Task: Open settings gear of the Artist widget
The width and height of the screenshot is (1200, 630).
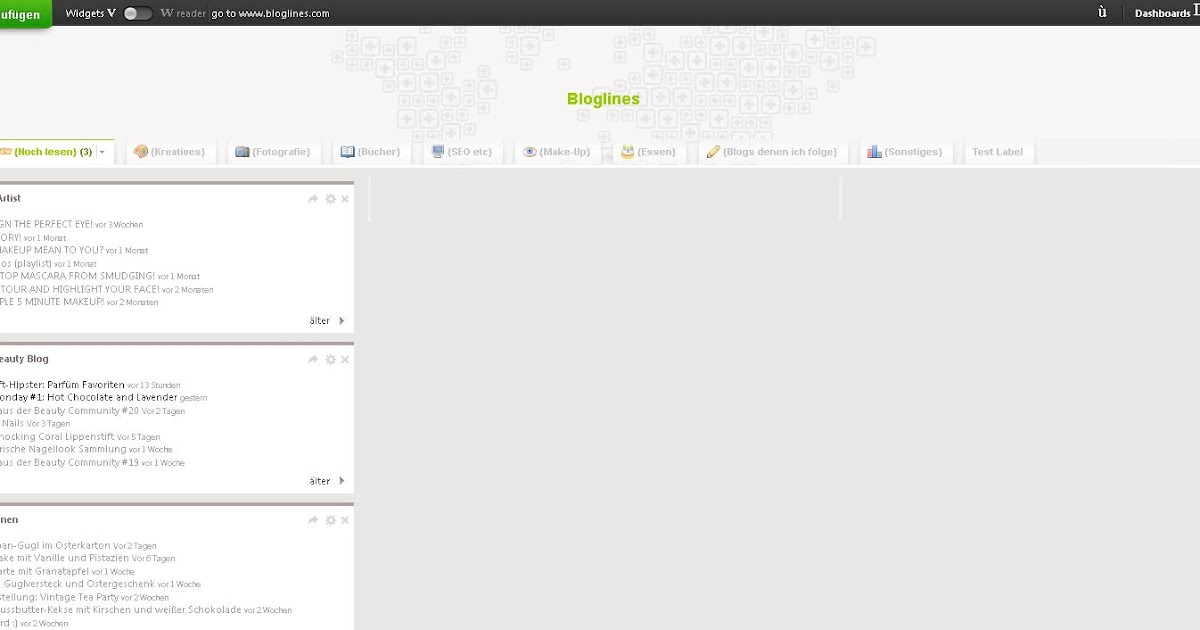Action: pos(331,199)
